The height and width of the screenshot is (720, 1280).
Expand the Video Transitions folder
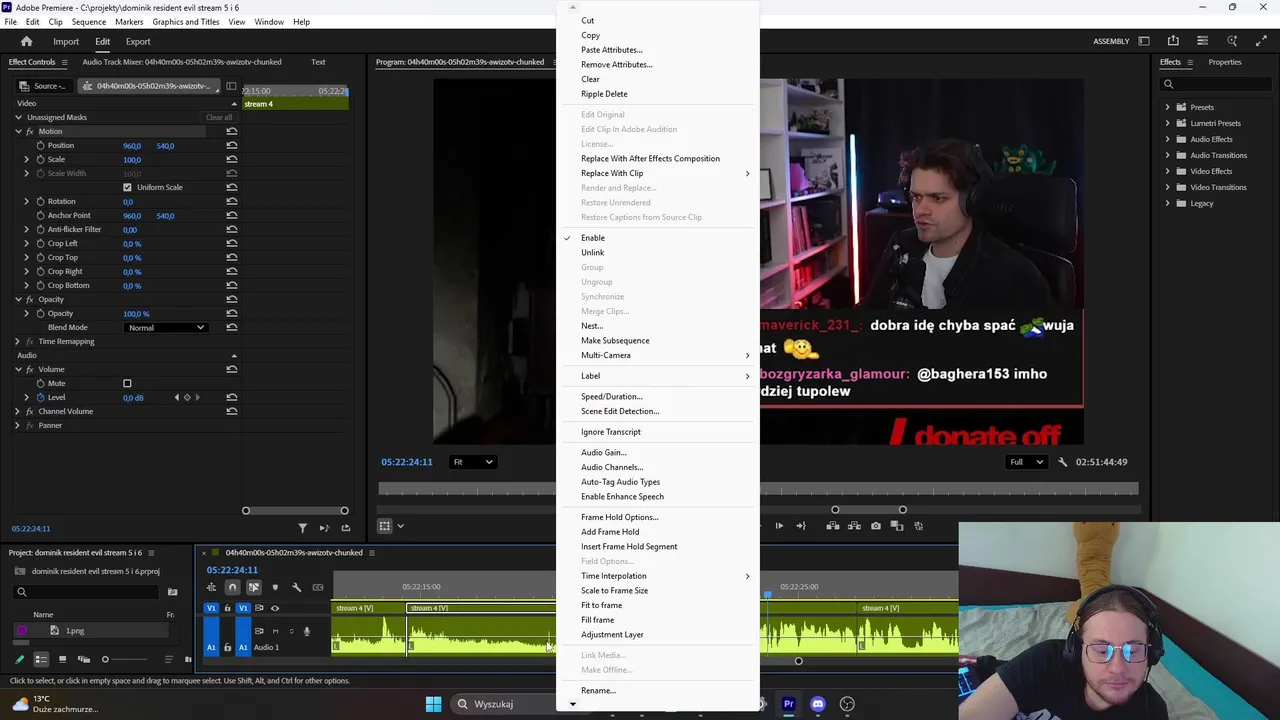tap(1168, 187)
